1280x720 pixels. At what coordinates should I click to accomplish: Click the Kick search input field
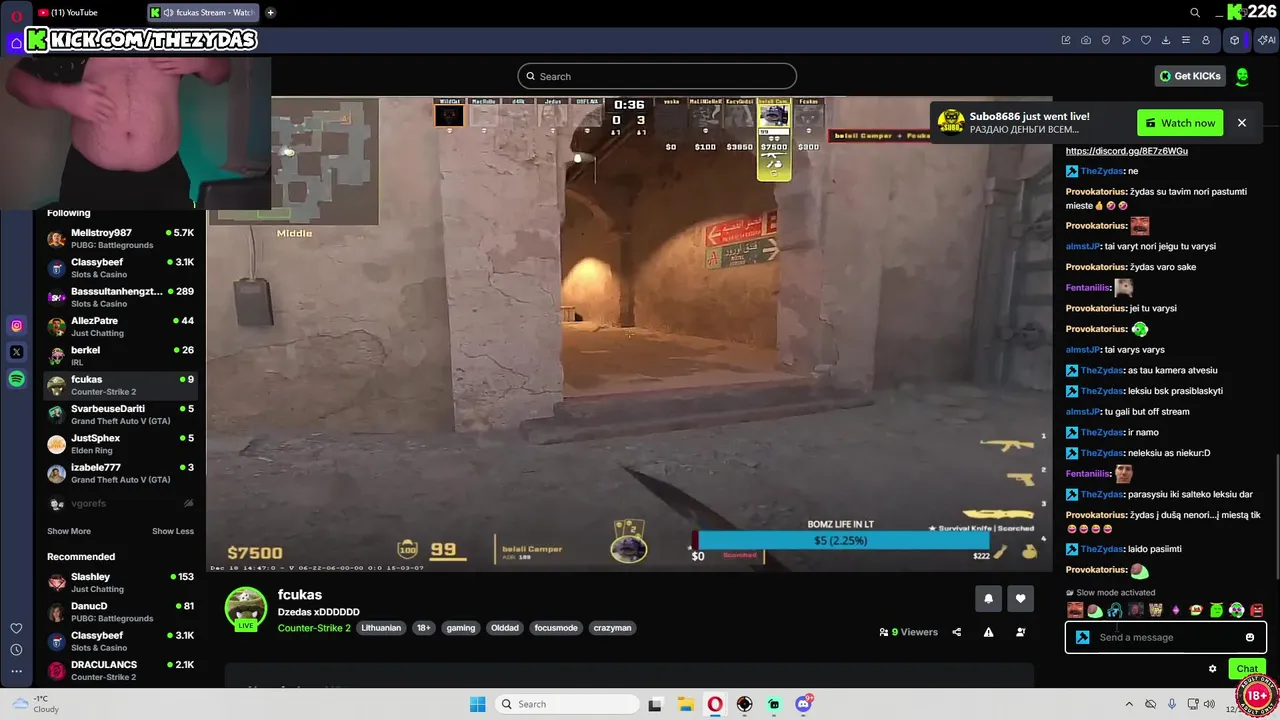pos(657,76)
